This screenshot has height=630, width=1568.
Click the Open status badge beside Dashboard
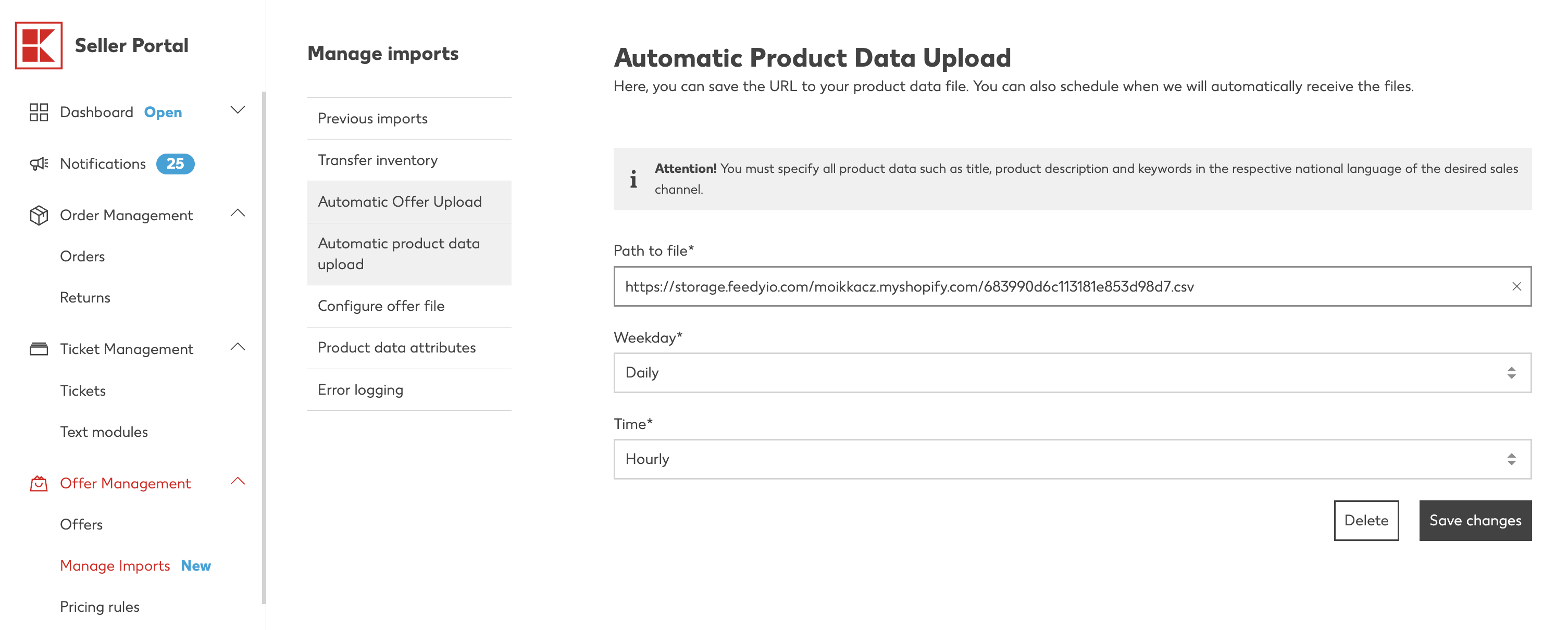point(163,112)
